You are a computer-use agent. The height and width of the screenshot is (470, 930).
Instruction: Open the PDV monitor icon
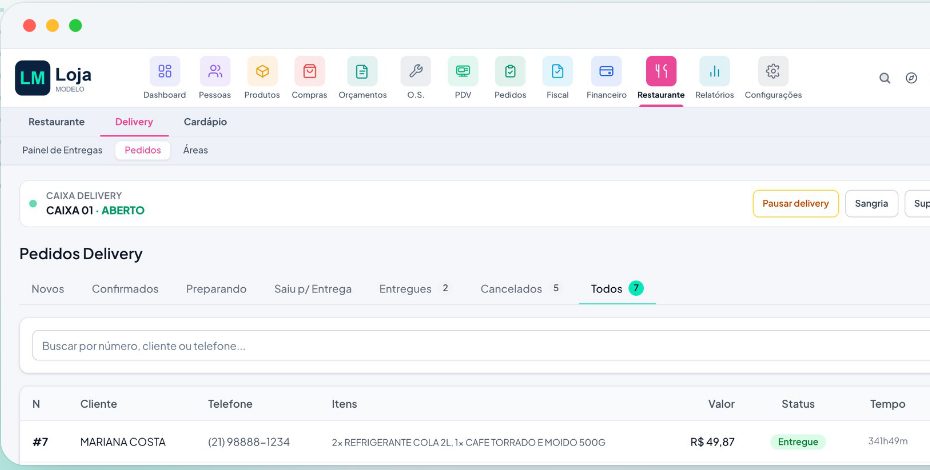(x=463, y=71)
